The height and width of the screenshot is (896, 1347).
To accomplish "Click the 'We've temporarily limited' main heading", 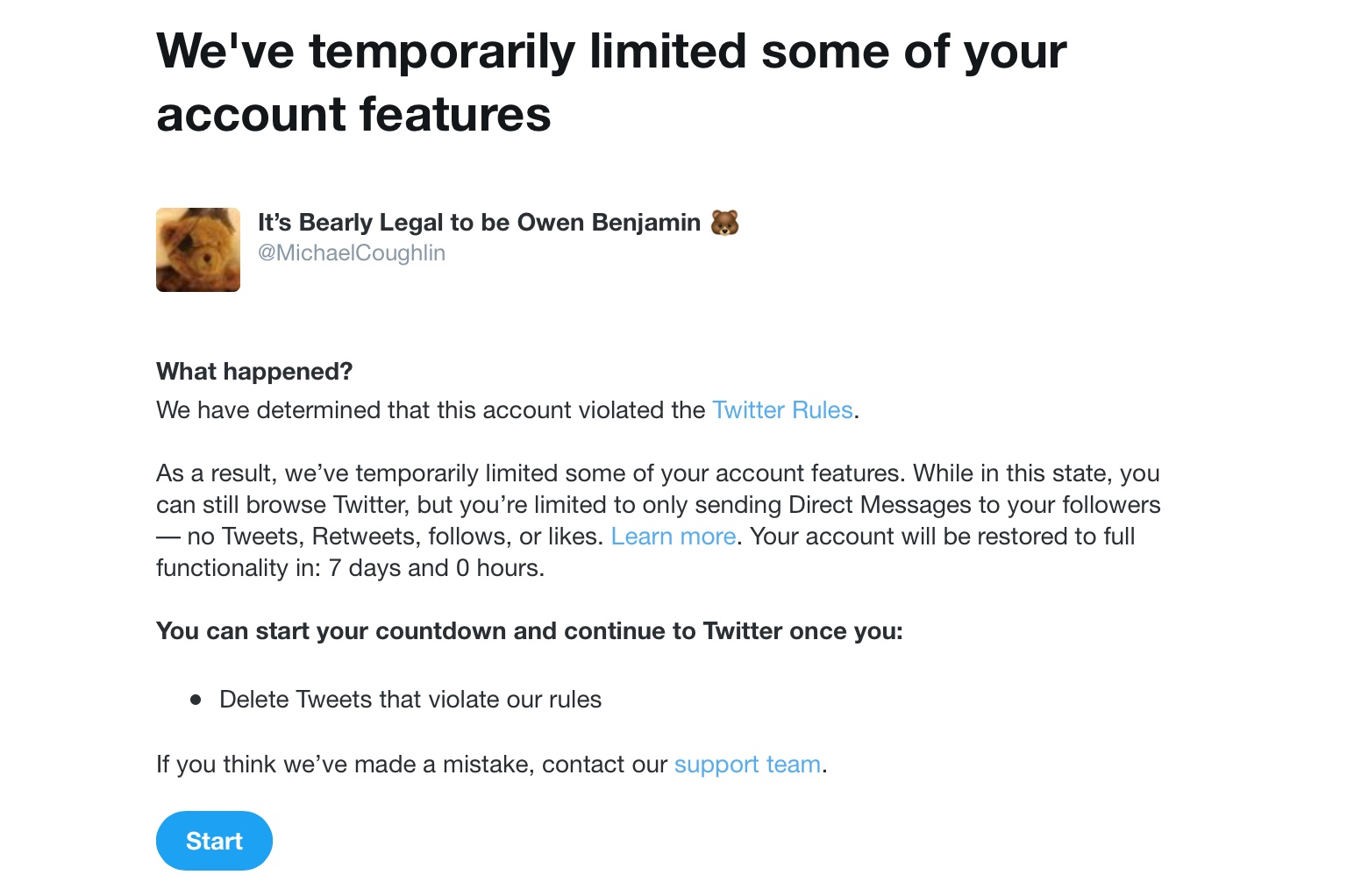I will (611, 82).
